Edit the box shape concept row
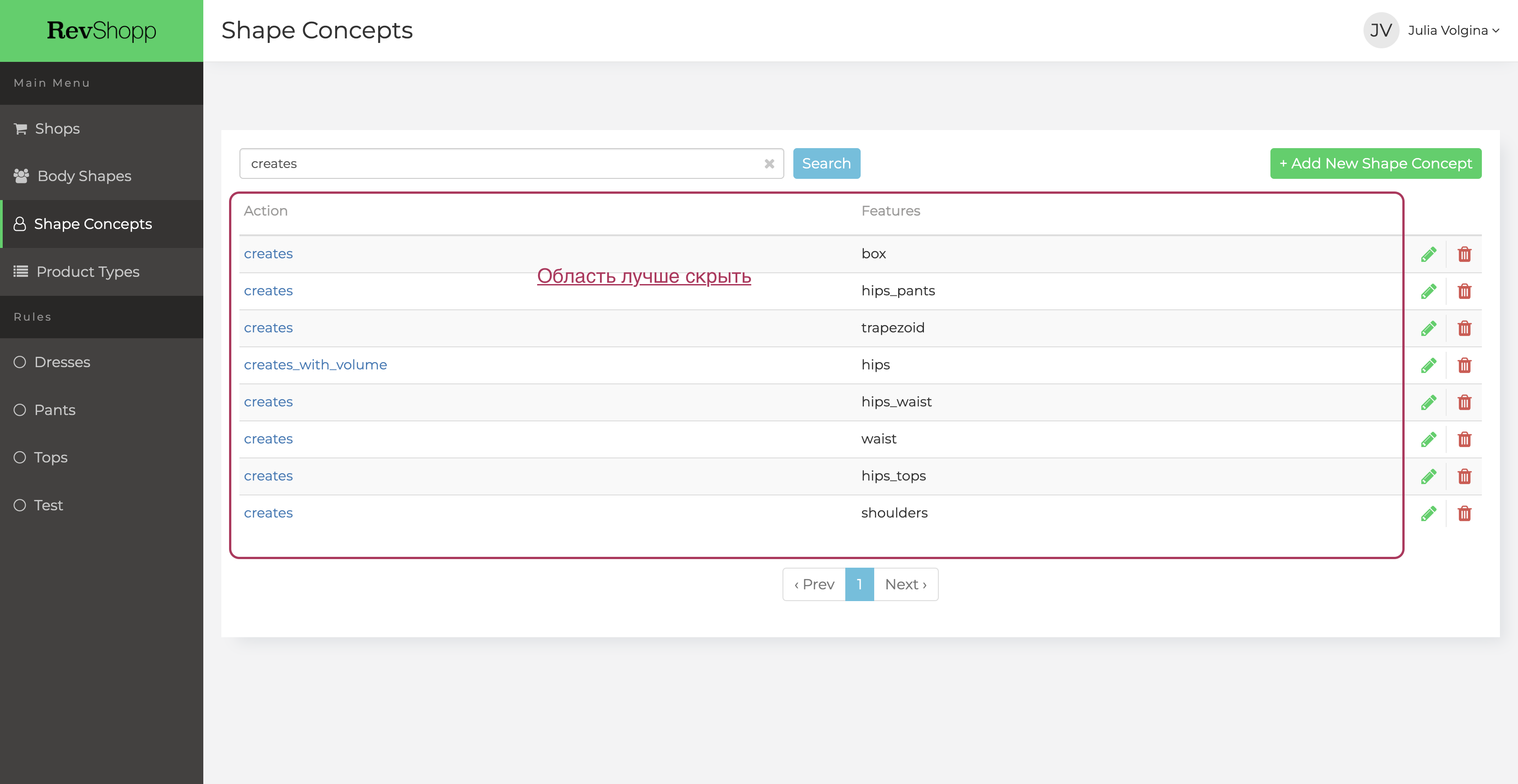The image size is (1518, 784). click(x=1429, y=254)
